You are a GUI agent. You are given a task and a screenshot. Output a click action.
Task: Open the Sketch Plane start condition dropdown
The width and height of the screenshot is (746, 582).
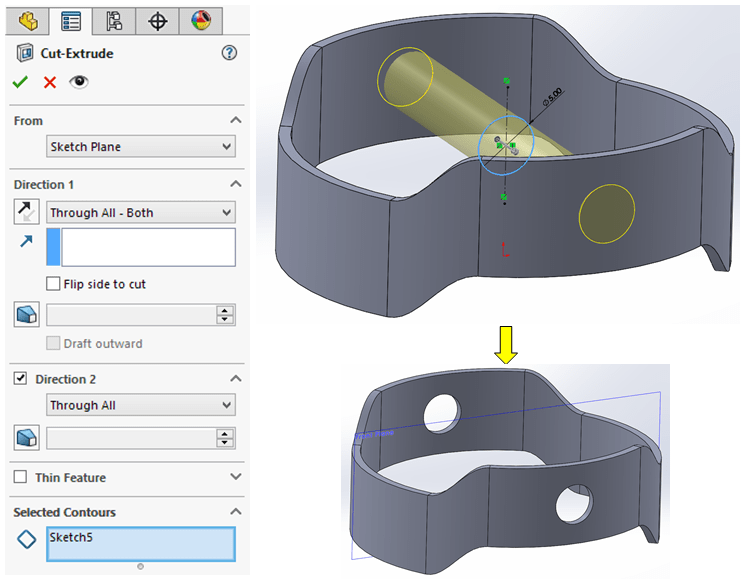click(x=141, y=147)
